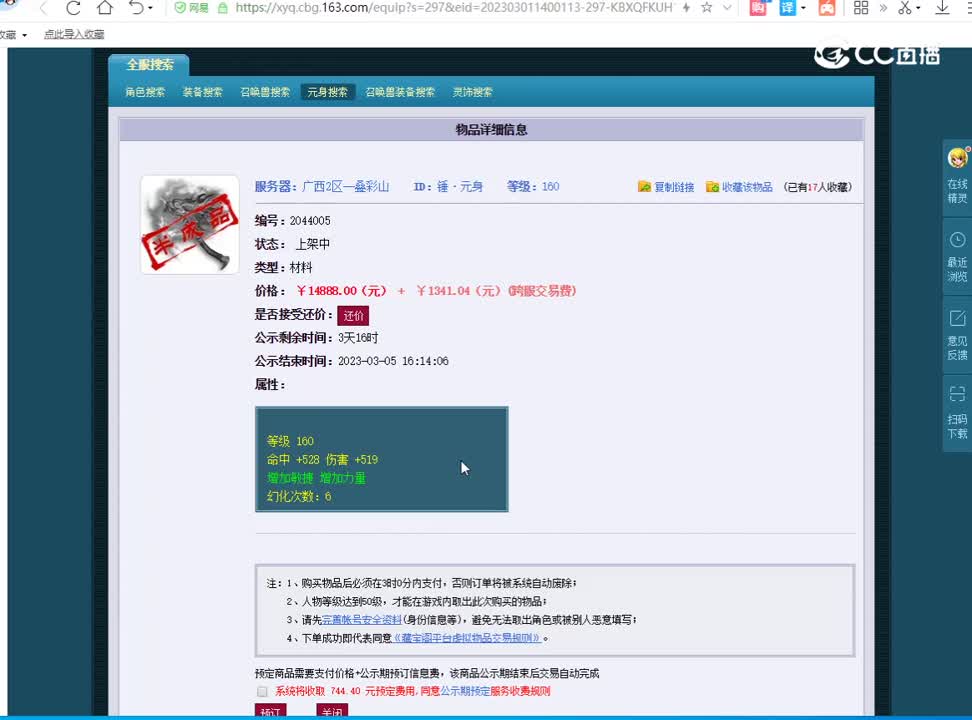The width and height of the screenshot is (972, 720).
Task: Click the lightning speed-mode icon
Action: click(x=686, y=8)
